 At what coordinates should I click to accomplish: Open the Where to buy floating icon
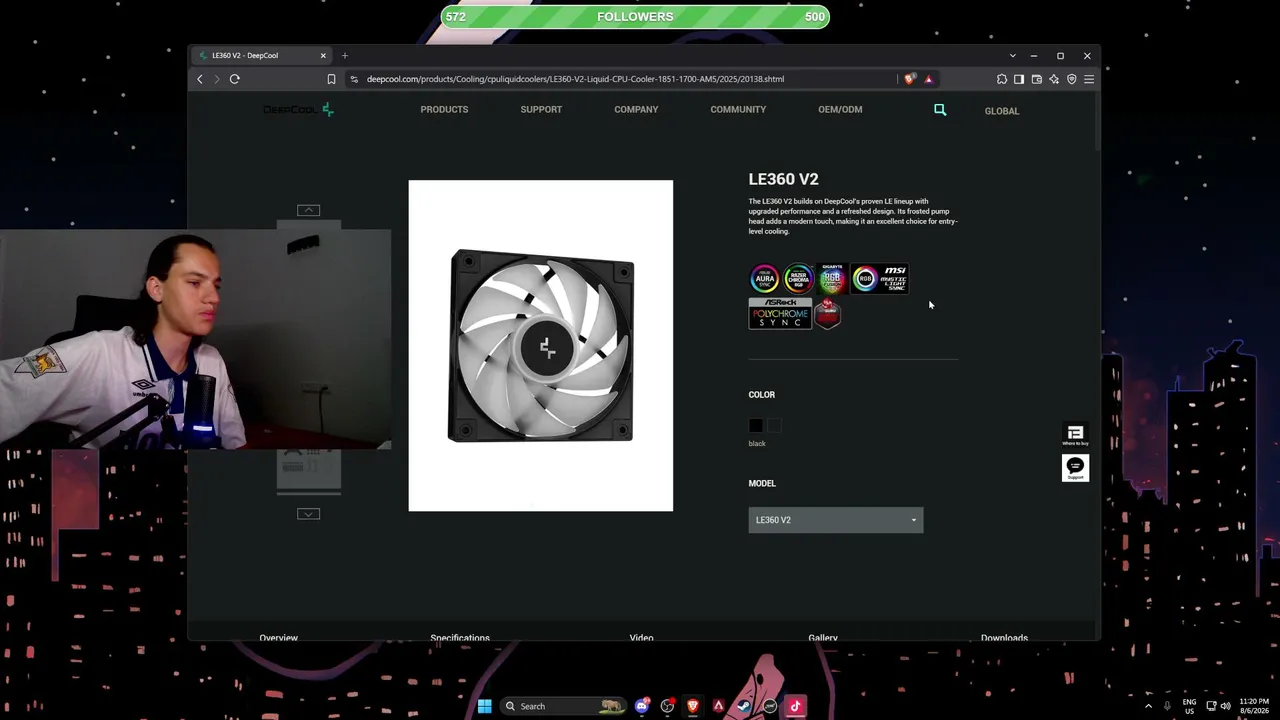tap(1075, 435)
